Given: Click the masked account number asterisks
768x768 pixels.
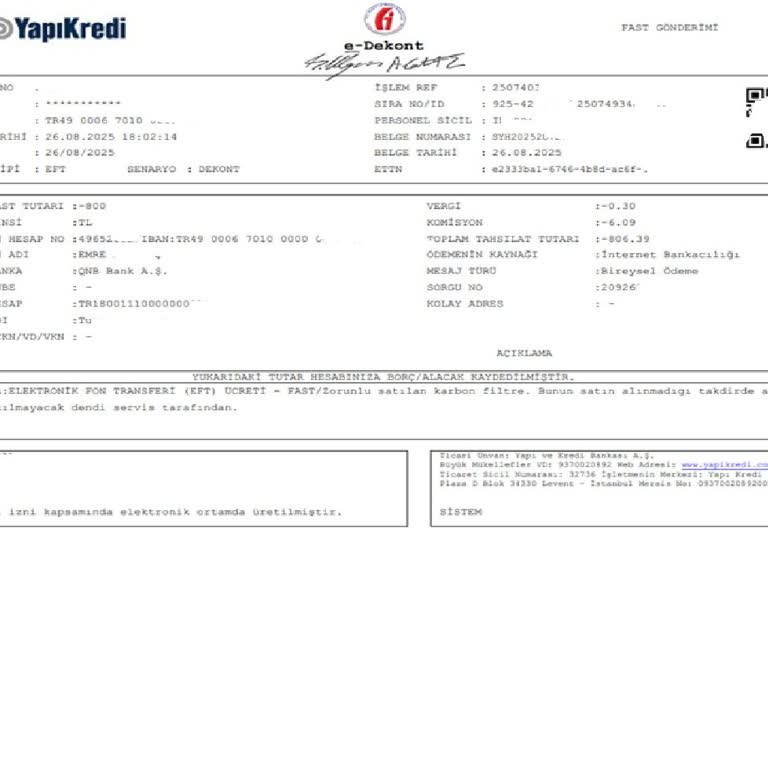Looking at the screenshot, I should click(x=83, y=103).
